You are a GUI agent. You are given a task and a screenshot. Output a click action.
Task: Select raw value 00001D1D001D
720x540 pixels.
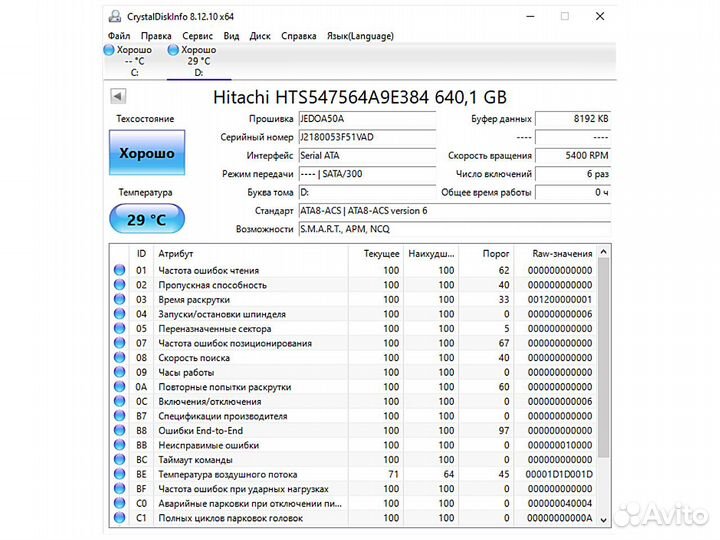click(559, 474)
